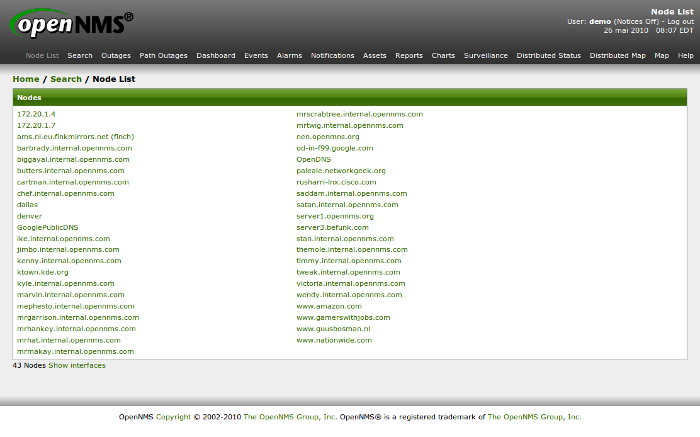Screen dimensions: 700x437
Task: Go to the Dashboard page
Action: [216, 56]
